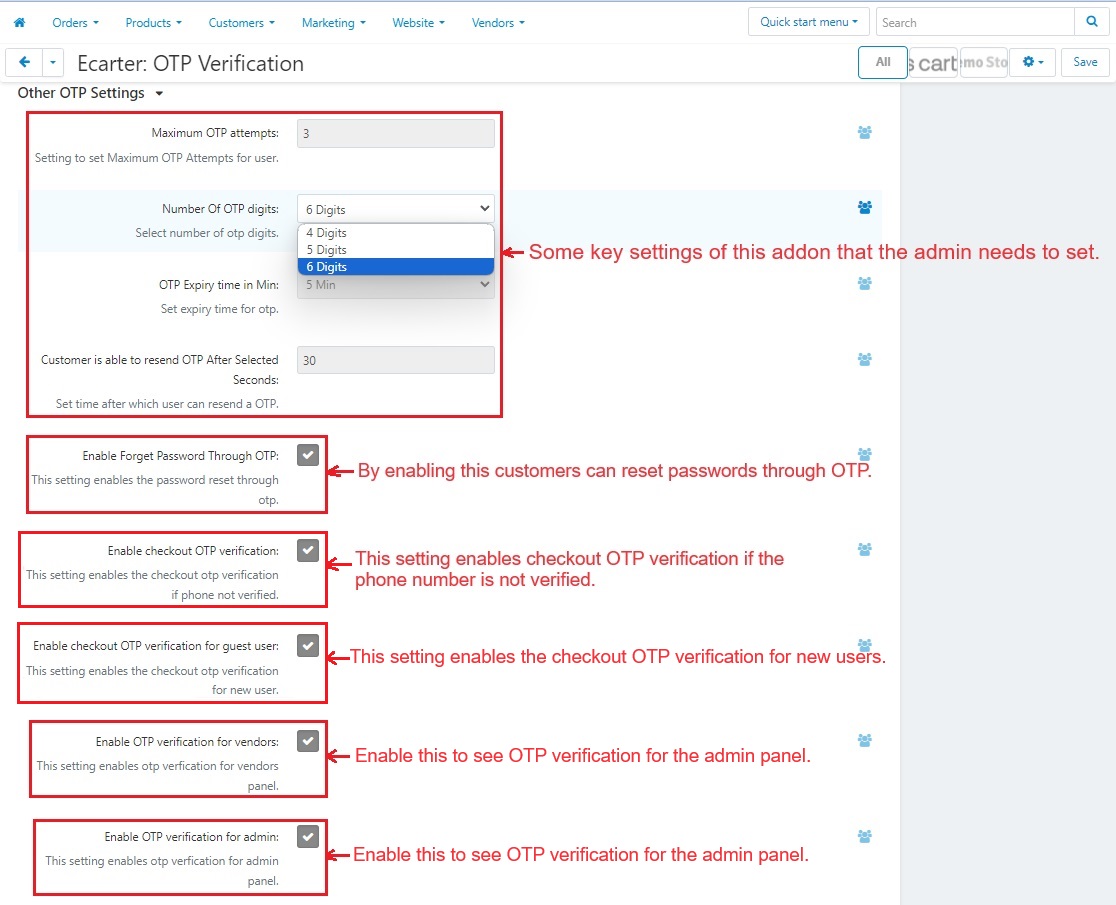
Task: Open the Website menu
Action: [x=418, y=23]
